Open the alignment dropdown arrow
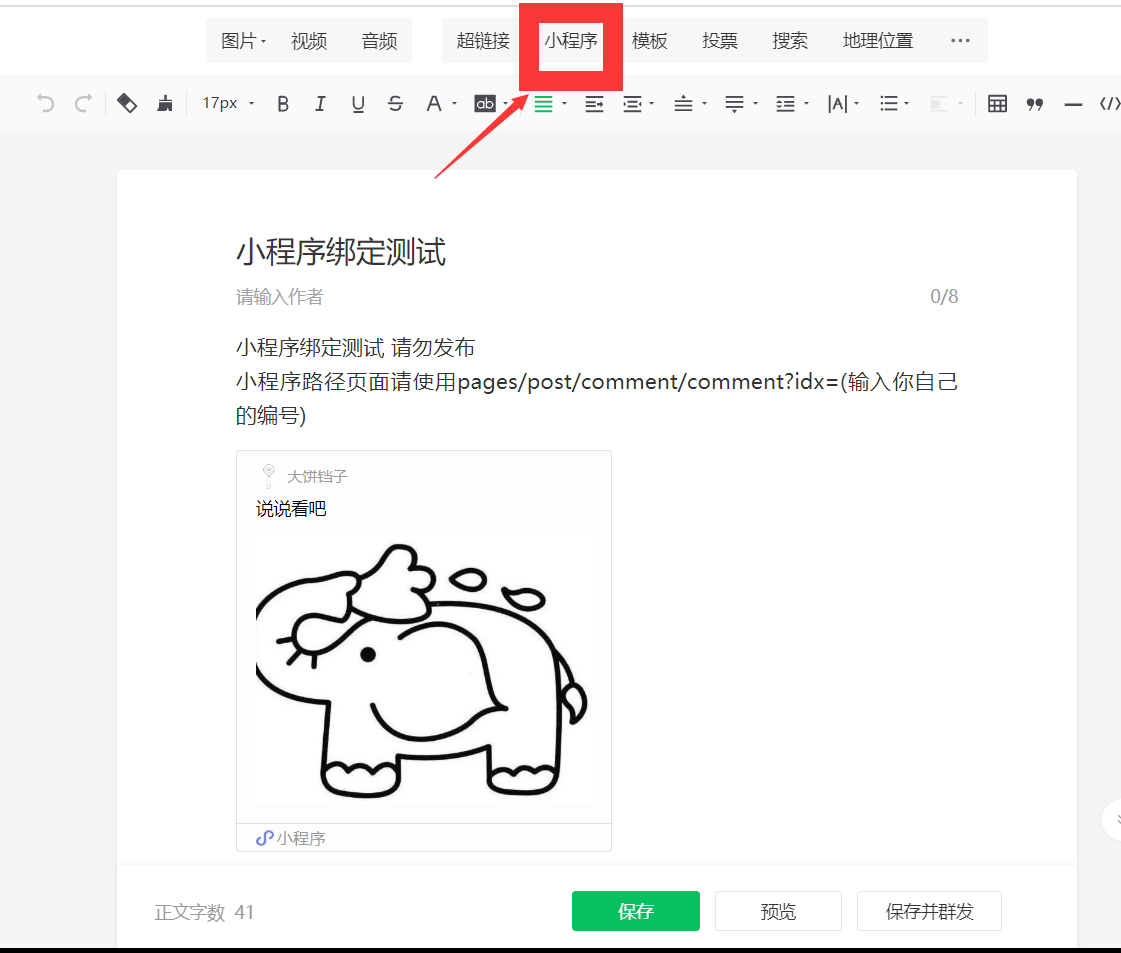This screenshot has height=953, width=1121. pos(565,104)
